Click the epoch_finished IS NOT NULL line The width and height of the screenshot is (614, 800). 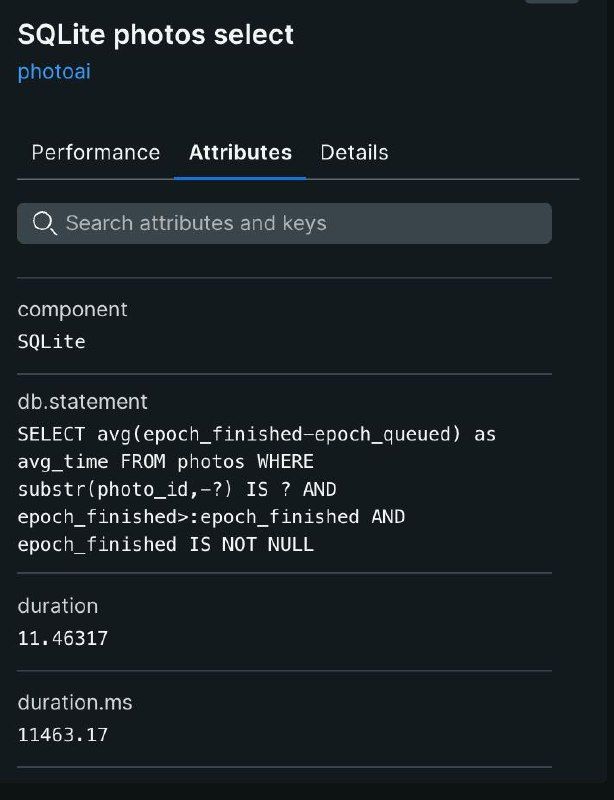coord(166,544)
